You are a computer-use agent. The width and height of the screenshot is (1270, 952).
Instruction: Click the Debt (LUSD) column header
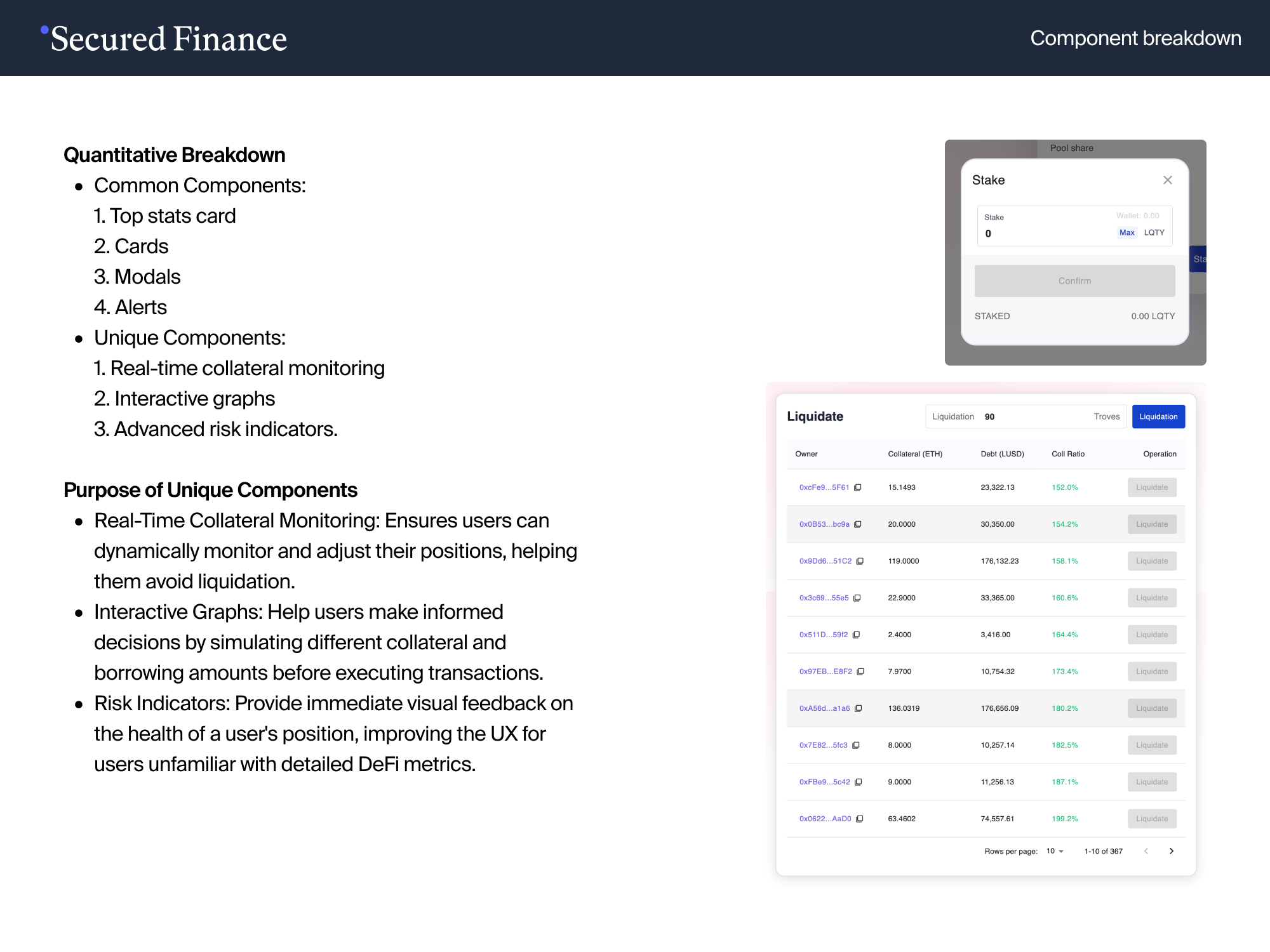pos(1002,454)
